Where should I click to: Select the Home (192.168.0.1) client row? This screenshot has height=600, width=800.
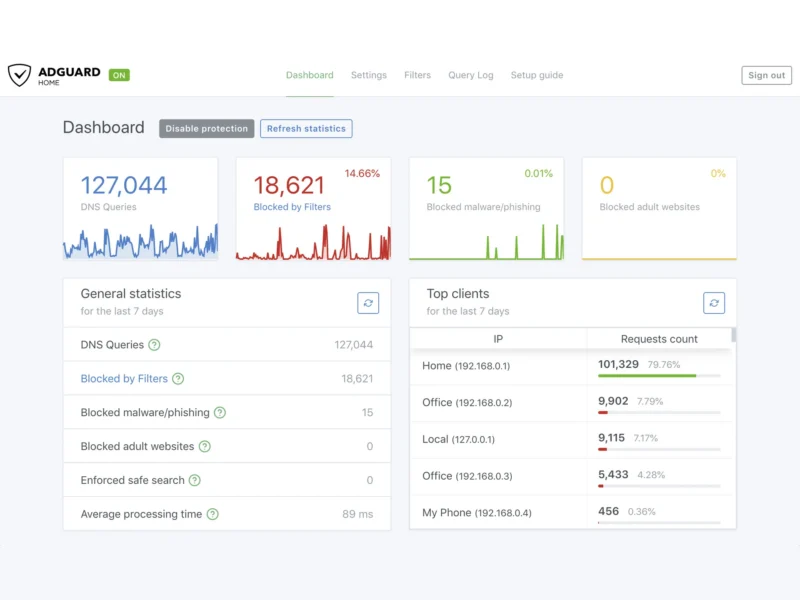[x=570, y=366]
